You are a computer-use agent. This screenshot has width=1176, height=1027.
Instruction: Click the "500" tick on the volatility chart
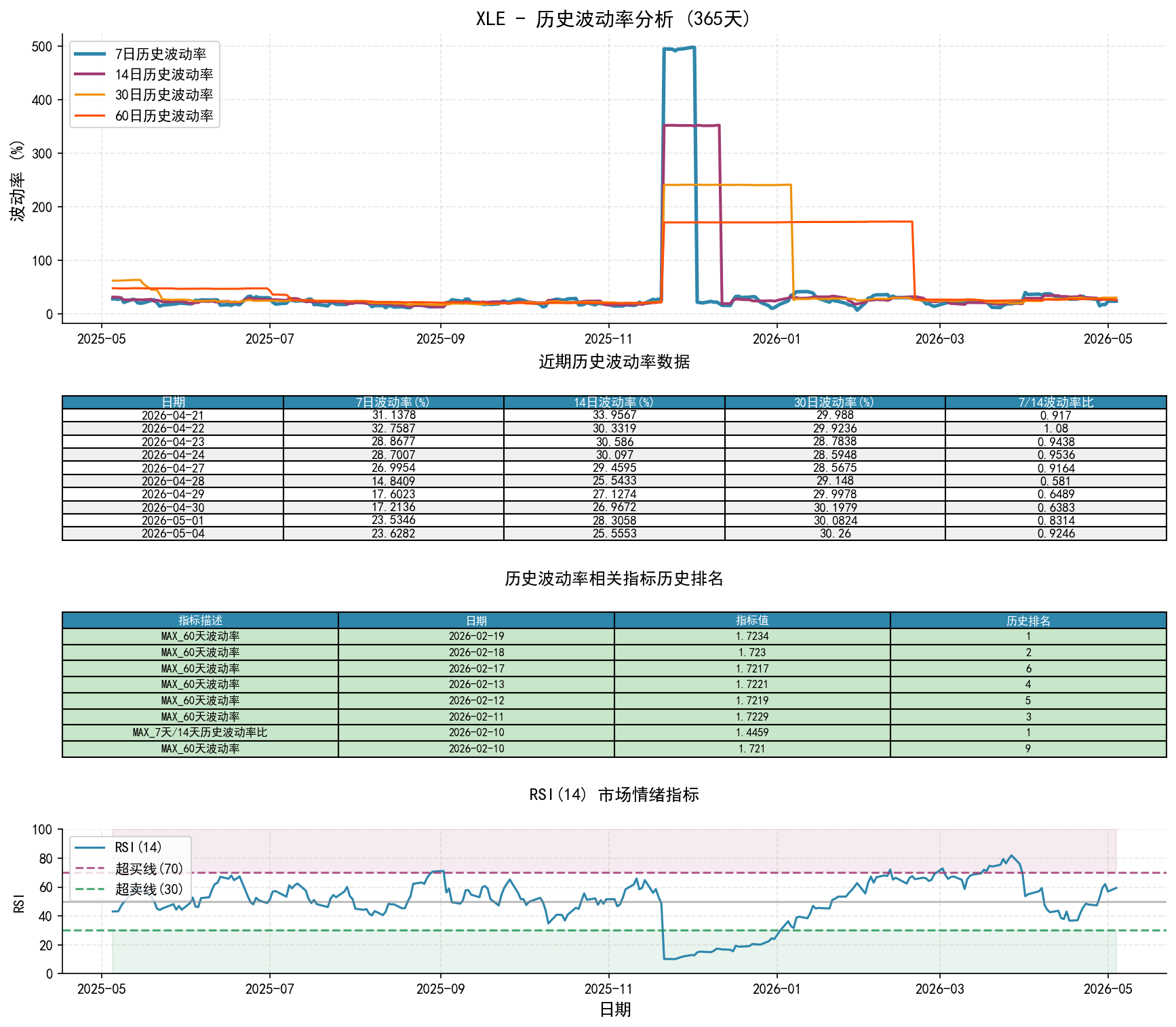(42, 47)
